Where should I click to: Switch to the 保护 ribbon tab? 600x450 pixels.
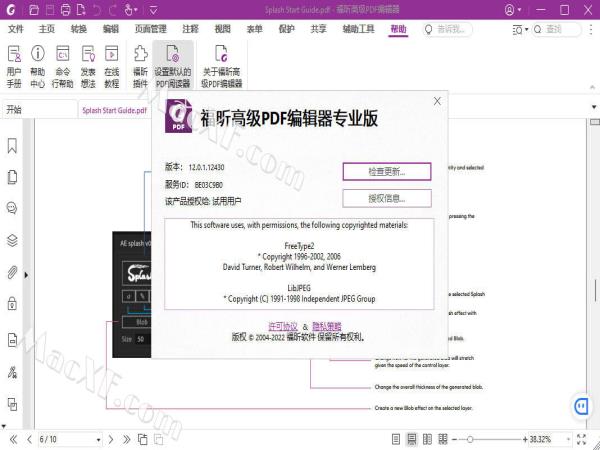pyautogui.click(x=287, y=29)
